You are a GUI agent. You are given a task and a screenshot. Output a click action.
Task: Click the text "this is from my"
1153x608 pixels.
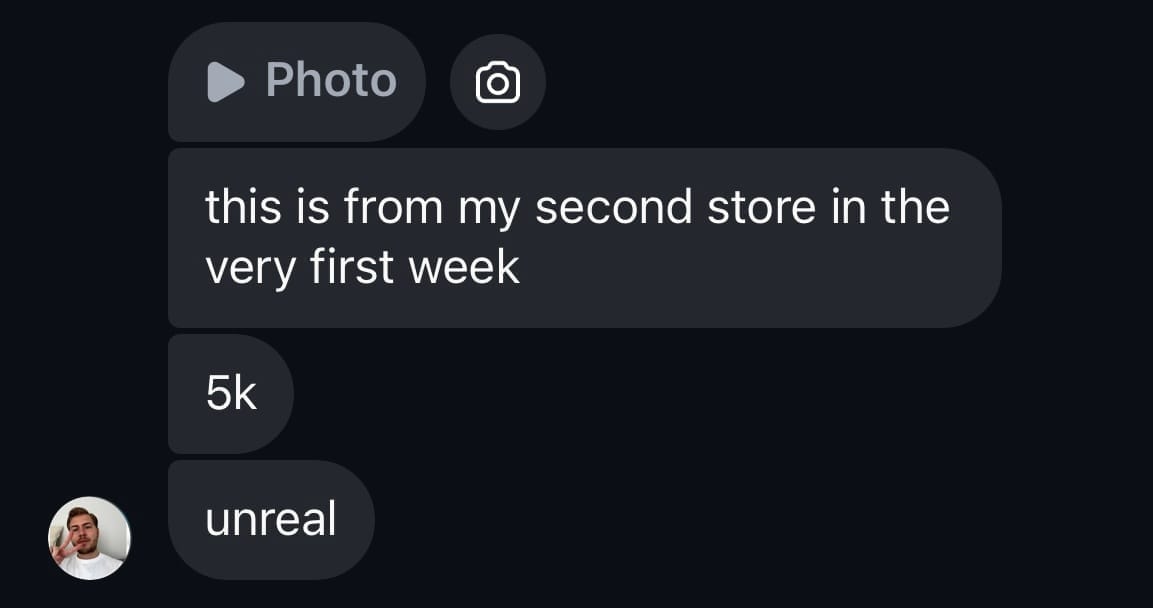point(323,207)
